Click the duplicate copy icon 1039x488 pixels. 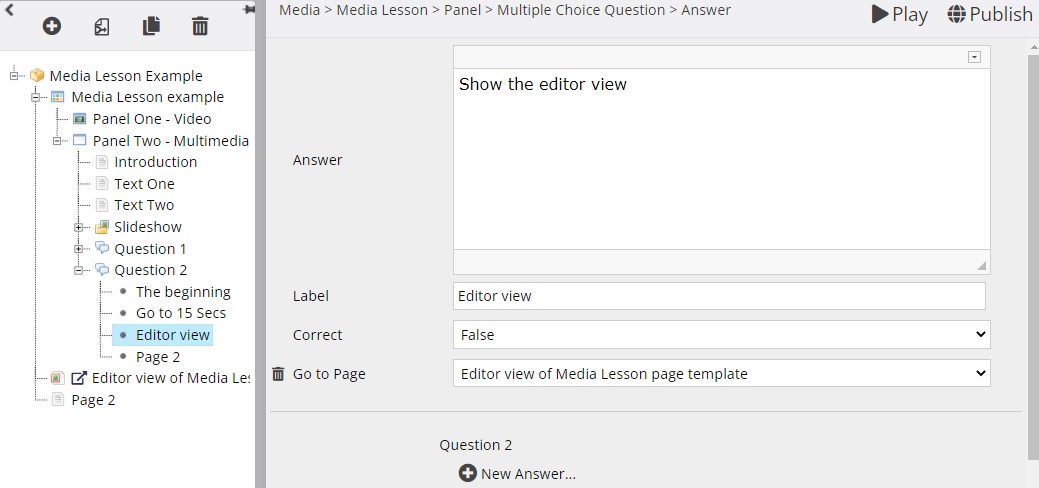[x=151, y=26]
